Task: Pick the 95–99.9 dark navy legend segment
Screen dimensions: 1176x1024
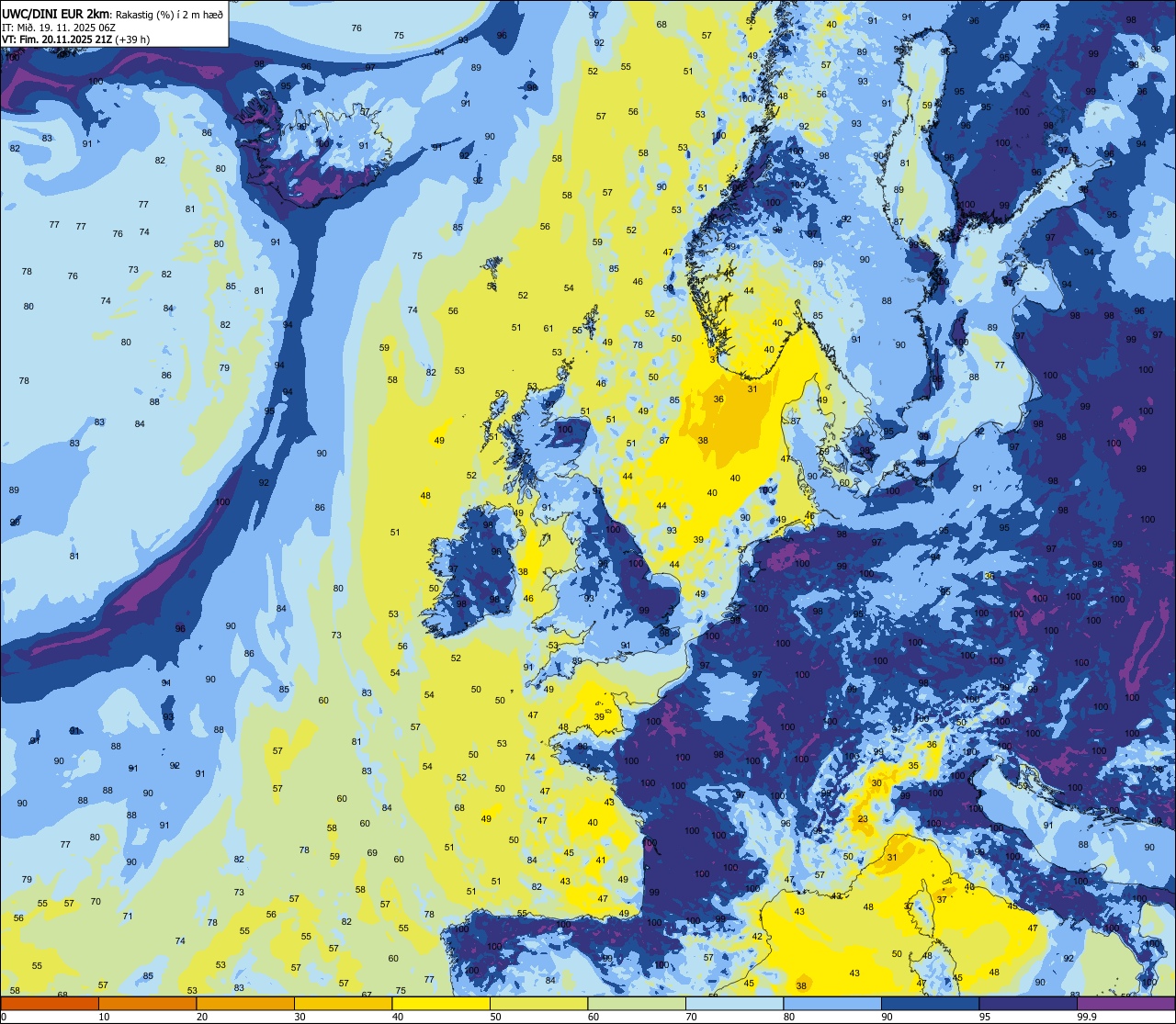Action: tap(1028, 1003)
